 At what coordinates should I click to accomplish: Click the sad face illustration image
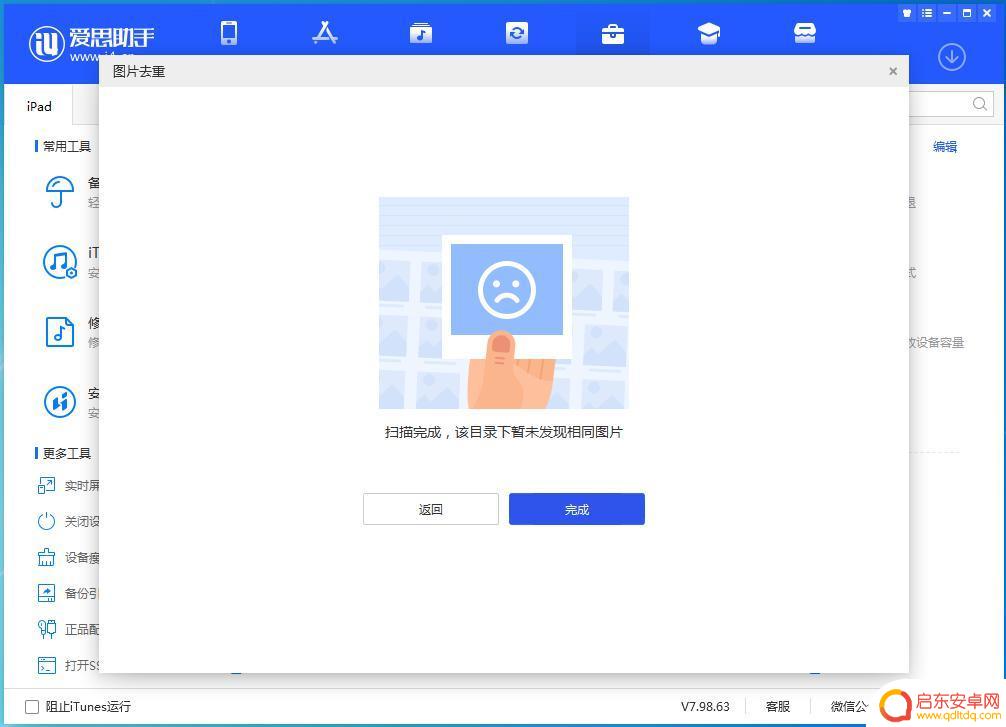[504, 303]
